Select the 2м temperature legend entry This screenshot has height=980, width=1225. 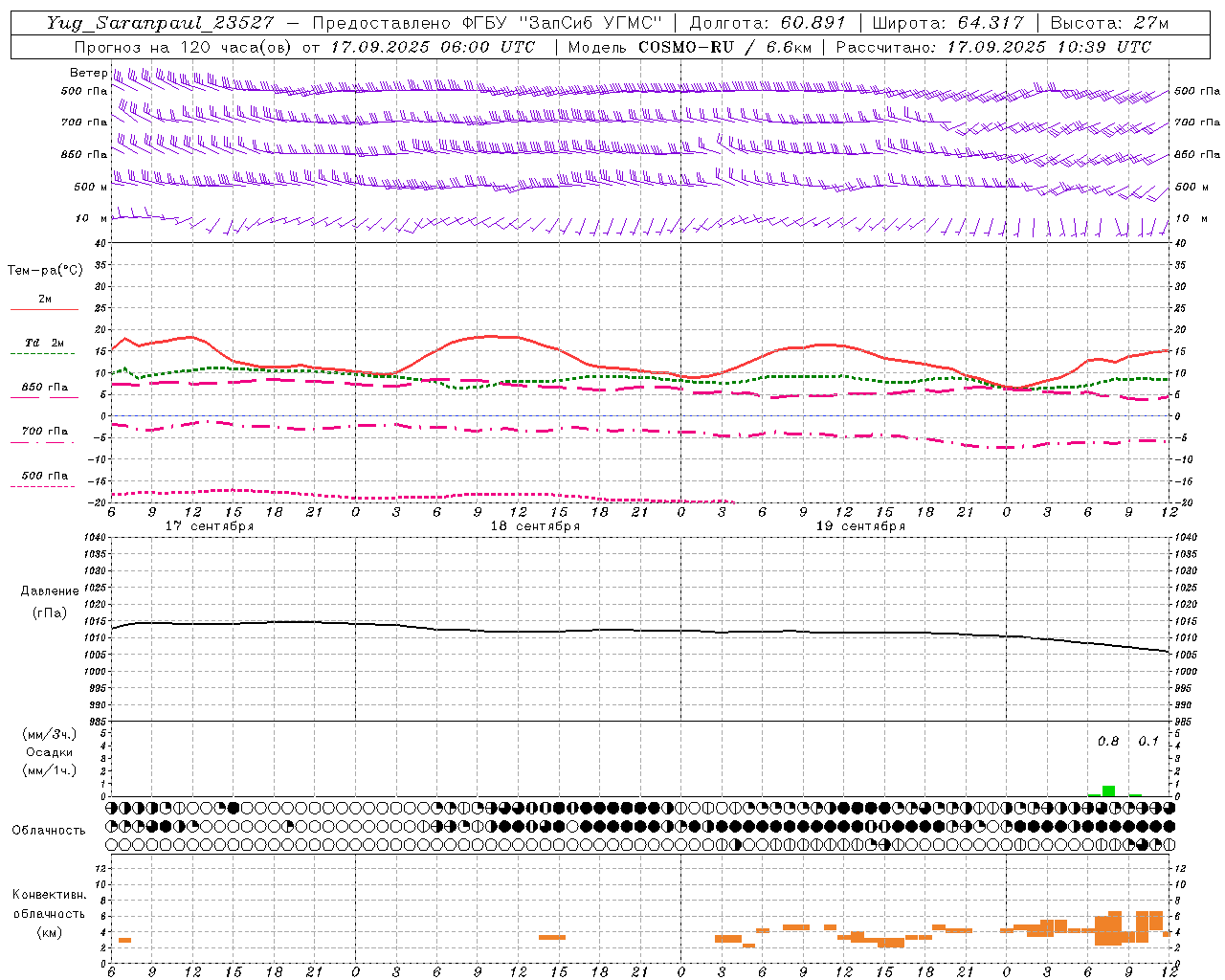[45, 299]
